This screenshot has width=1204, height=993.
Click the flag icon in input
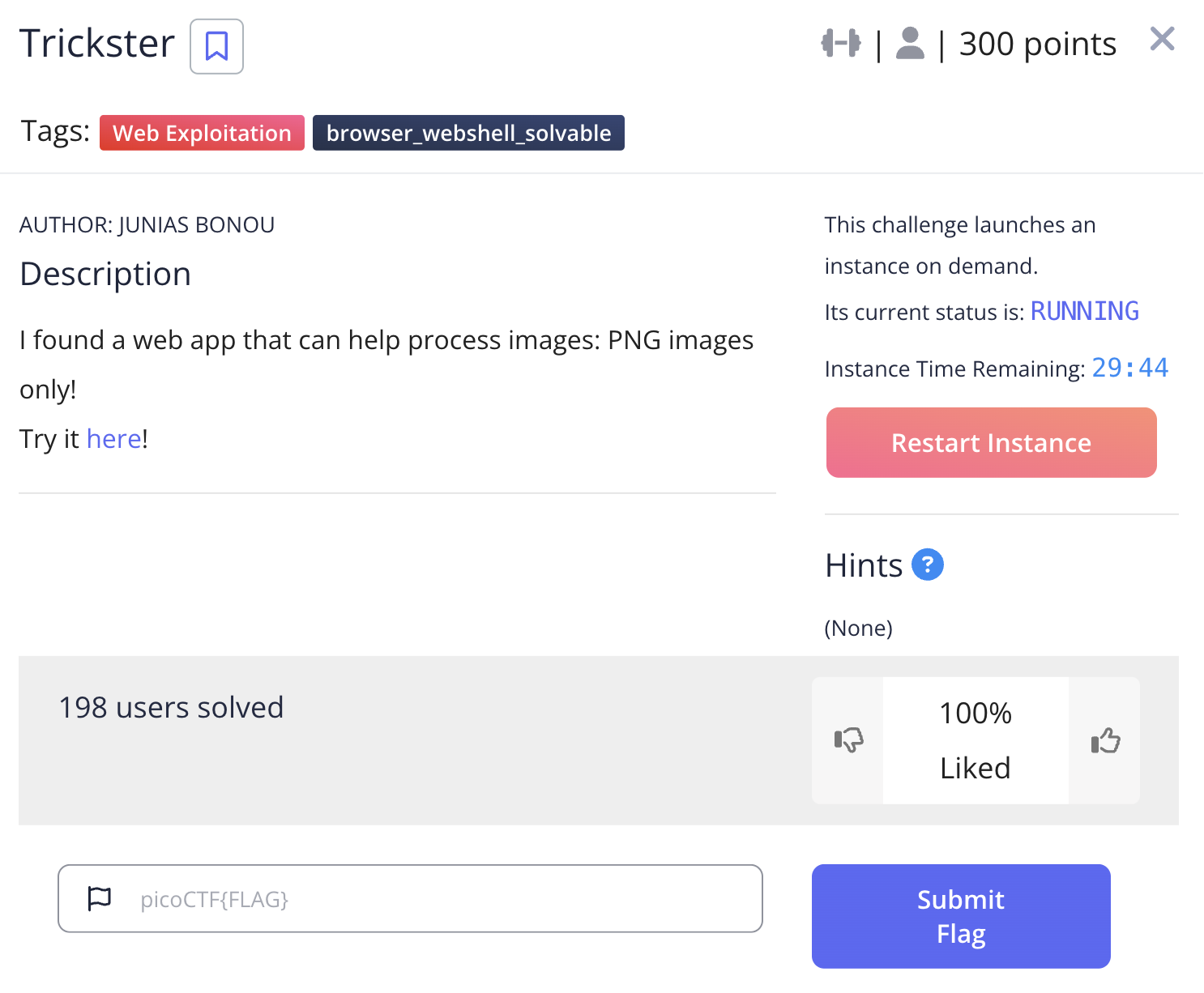click(99, 898)
